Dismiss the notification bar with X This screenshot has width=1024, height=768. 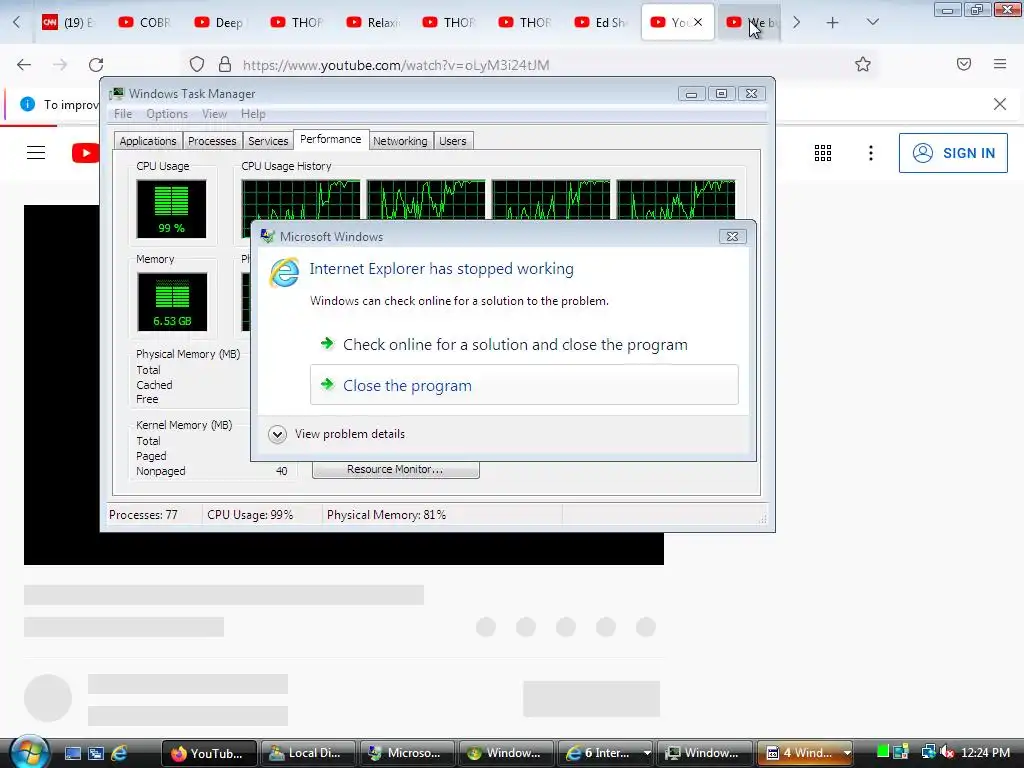tap(1000, 104)
